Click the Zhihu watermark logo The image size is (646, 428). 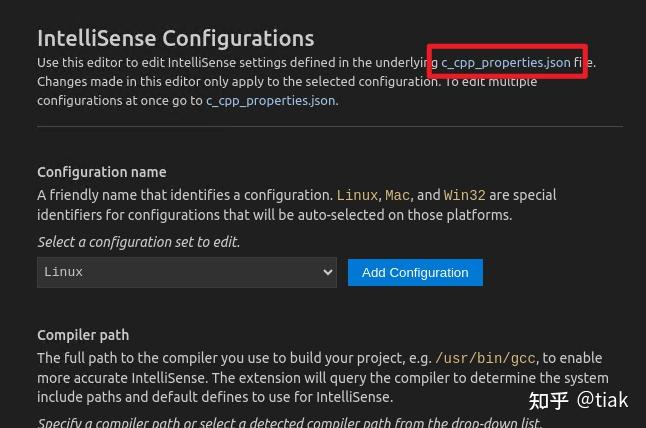[x=549, y=401]
